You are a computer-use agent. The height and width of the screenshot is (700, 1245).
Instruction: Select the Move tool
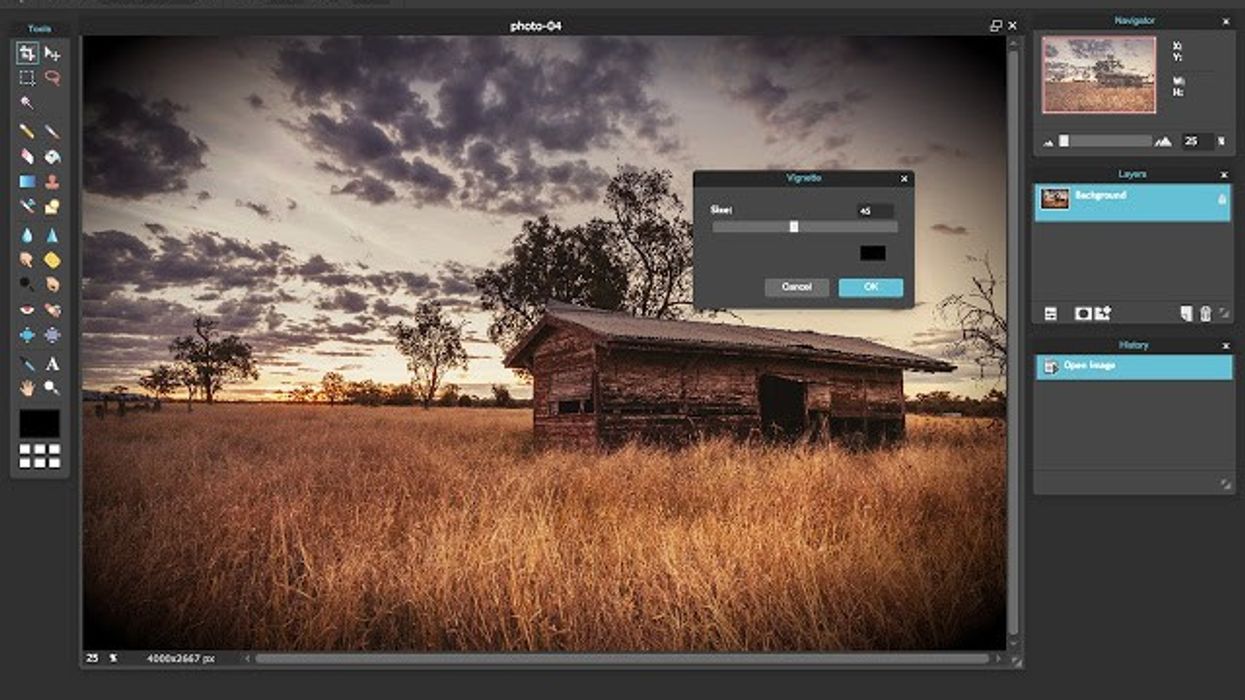(x=52, y=53)
